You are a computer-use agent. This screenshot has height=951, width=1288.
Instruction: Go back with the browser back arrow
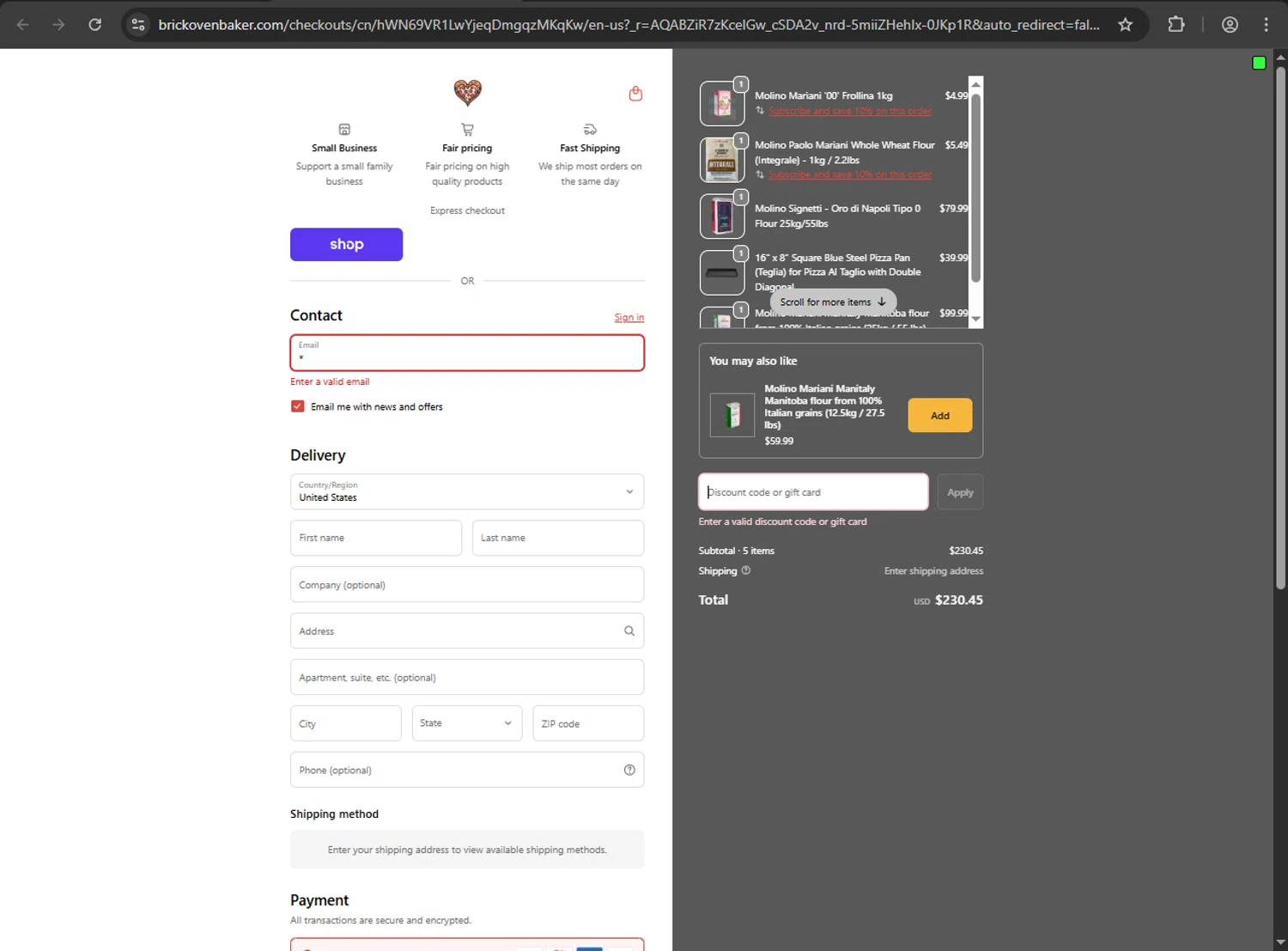coord(23,24)
